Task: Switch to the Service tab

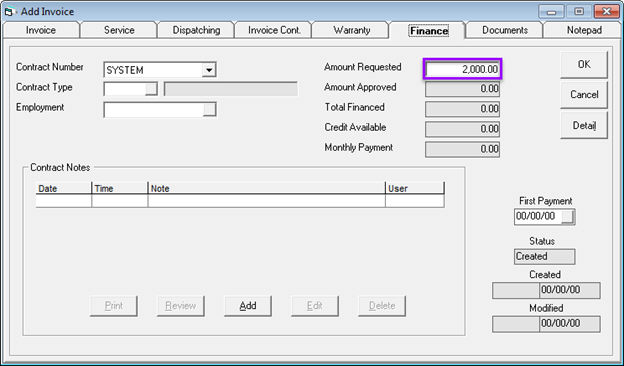Action: pyautogui.click(x=119, y=30)
